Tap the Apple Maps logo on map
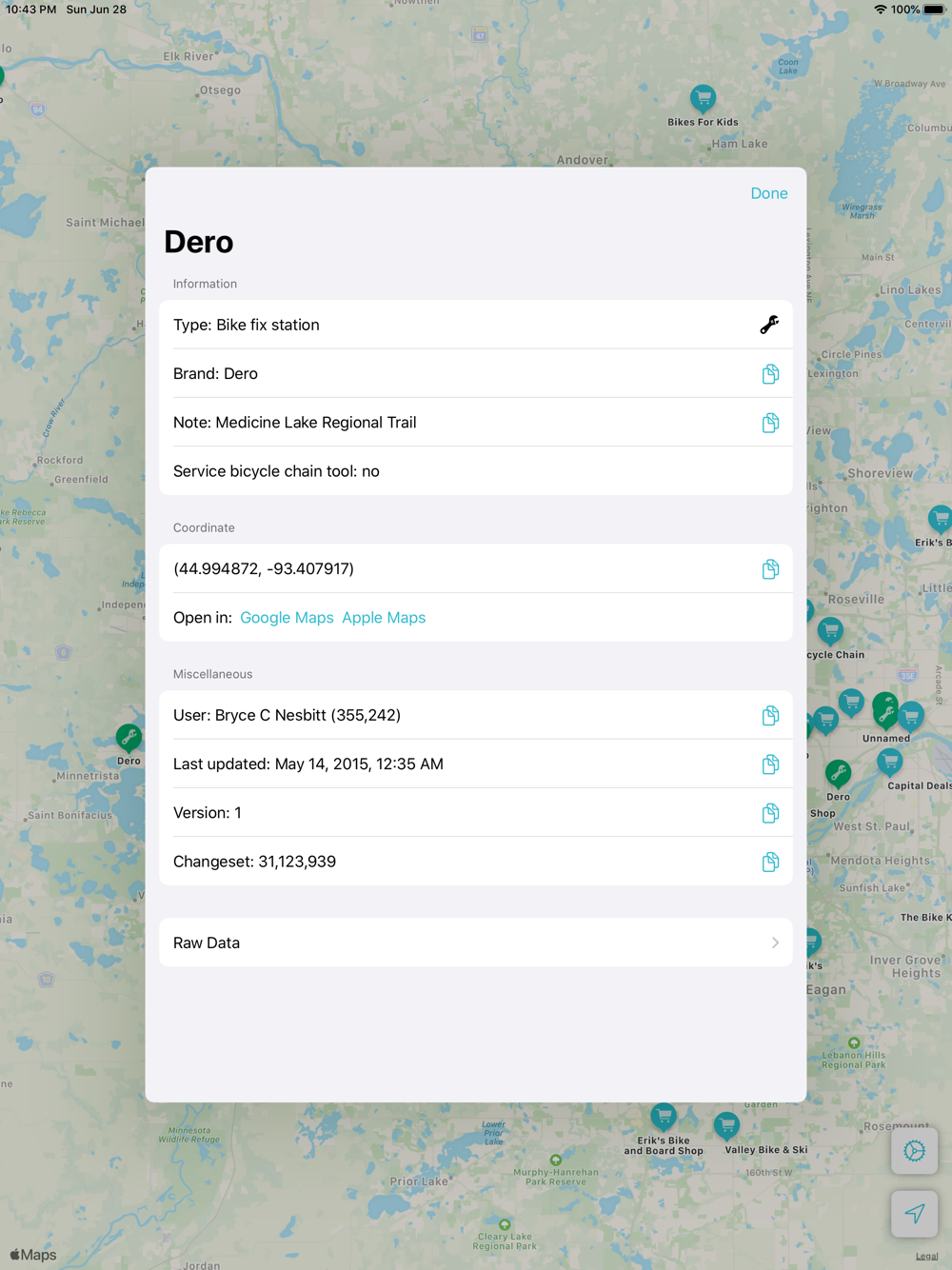Viewport: 952px width, 1270px height. point(33,1255)
